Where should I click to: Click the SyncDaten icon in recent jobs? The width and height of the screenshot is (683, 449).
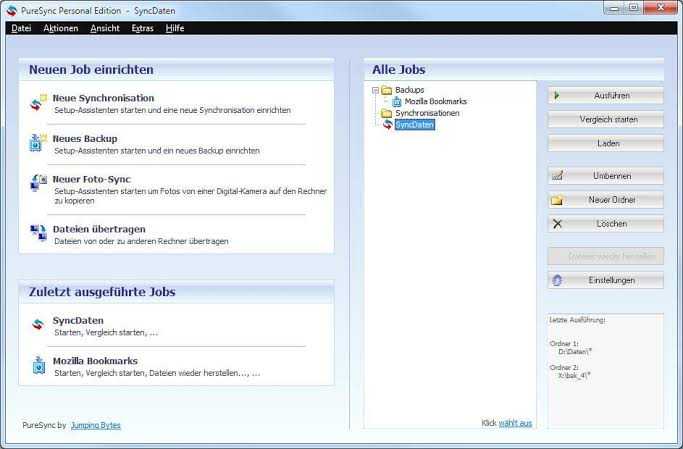[x=38, y=325]
